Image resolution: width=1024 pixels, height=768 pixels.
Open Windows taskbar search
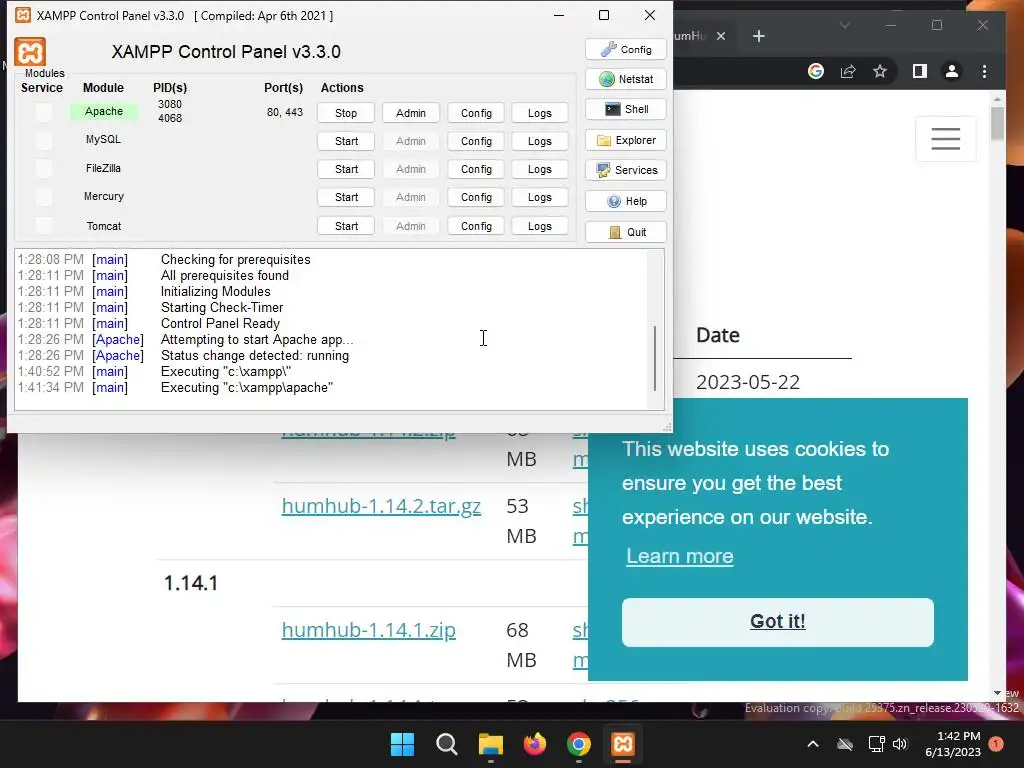point(447,744)
